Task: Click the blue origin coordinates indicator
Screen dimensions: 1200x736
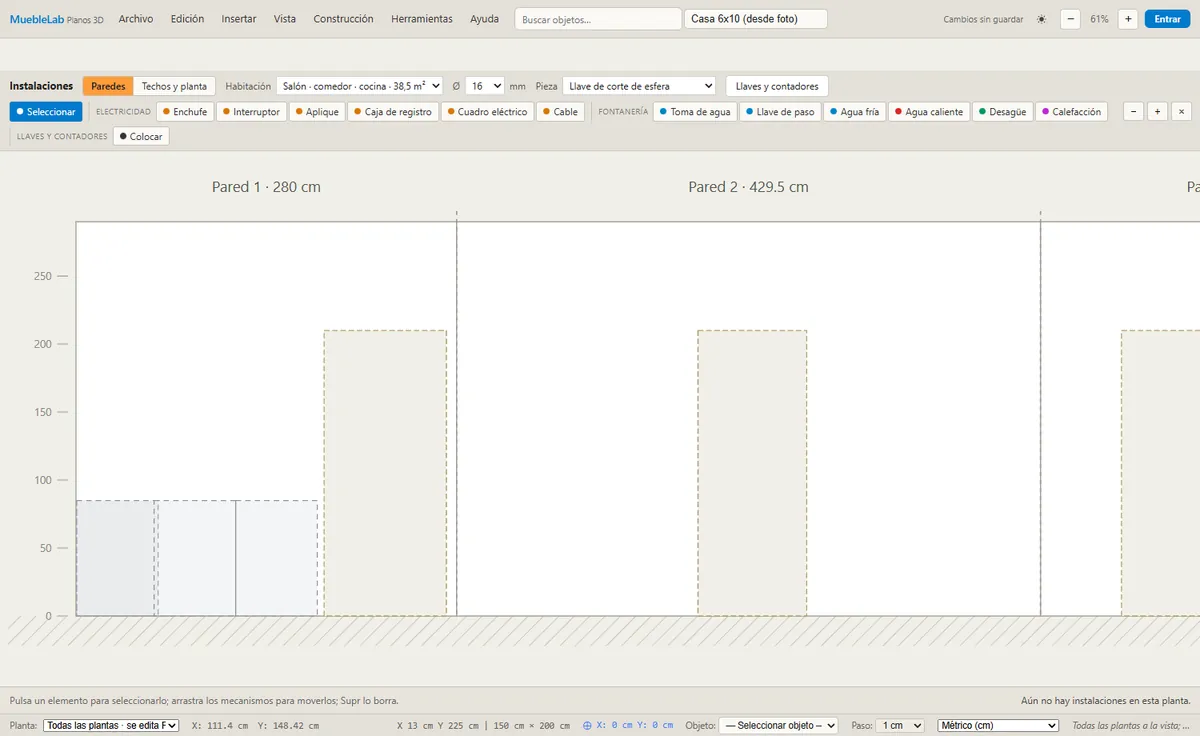Action: [627, 725]
